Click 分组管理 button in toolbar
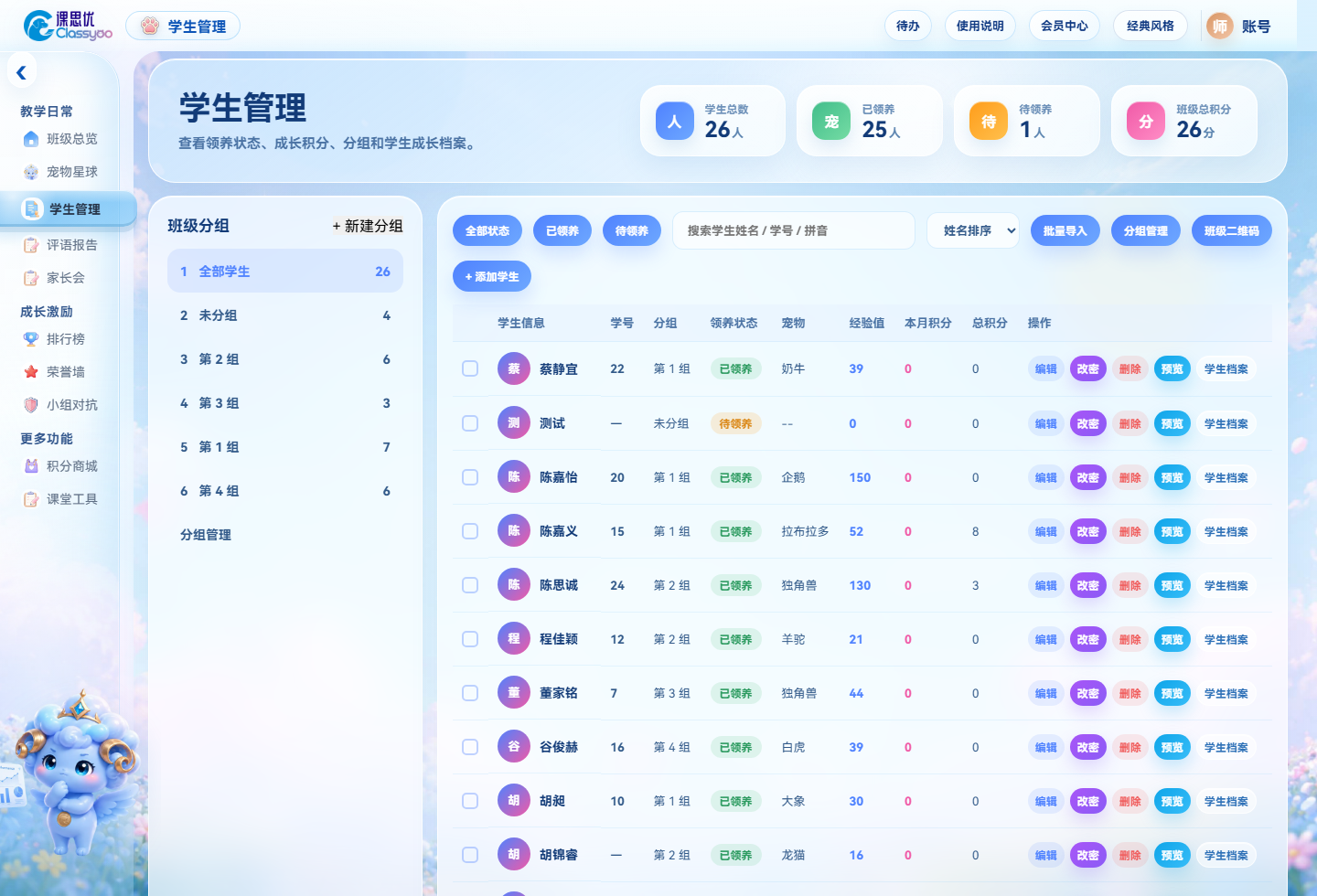 [x=1146, y=230]
